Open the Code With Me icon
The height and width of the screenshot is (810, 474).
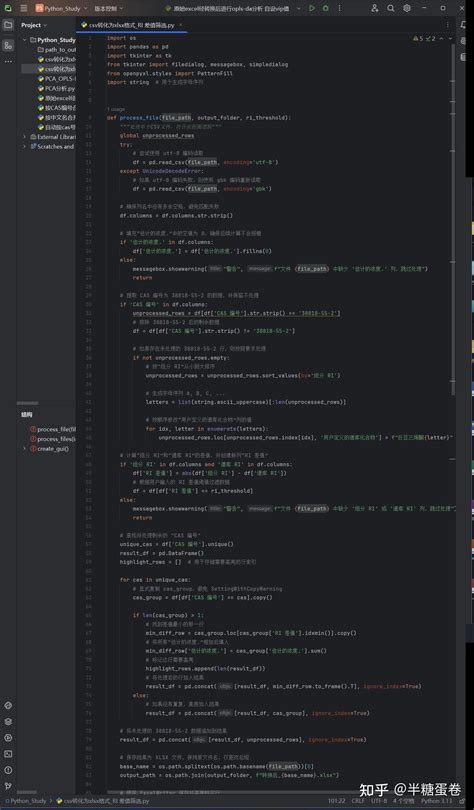tap(375, 8)
